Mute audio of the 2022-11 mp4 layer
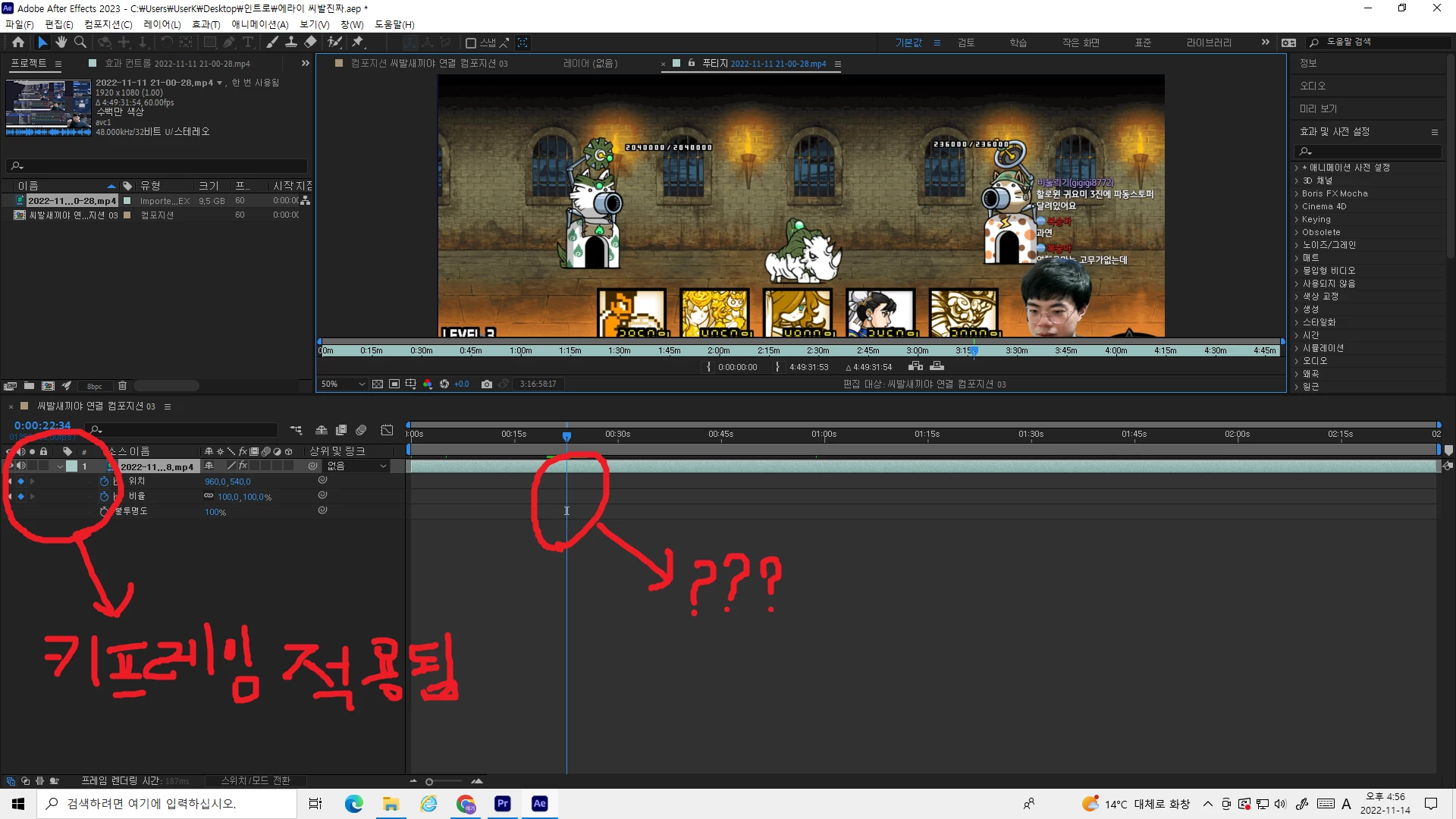This screenshot has width=1456, height=819. 21,466
